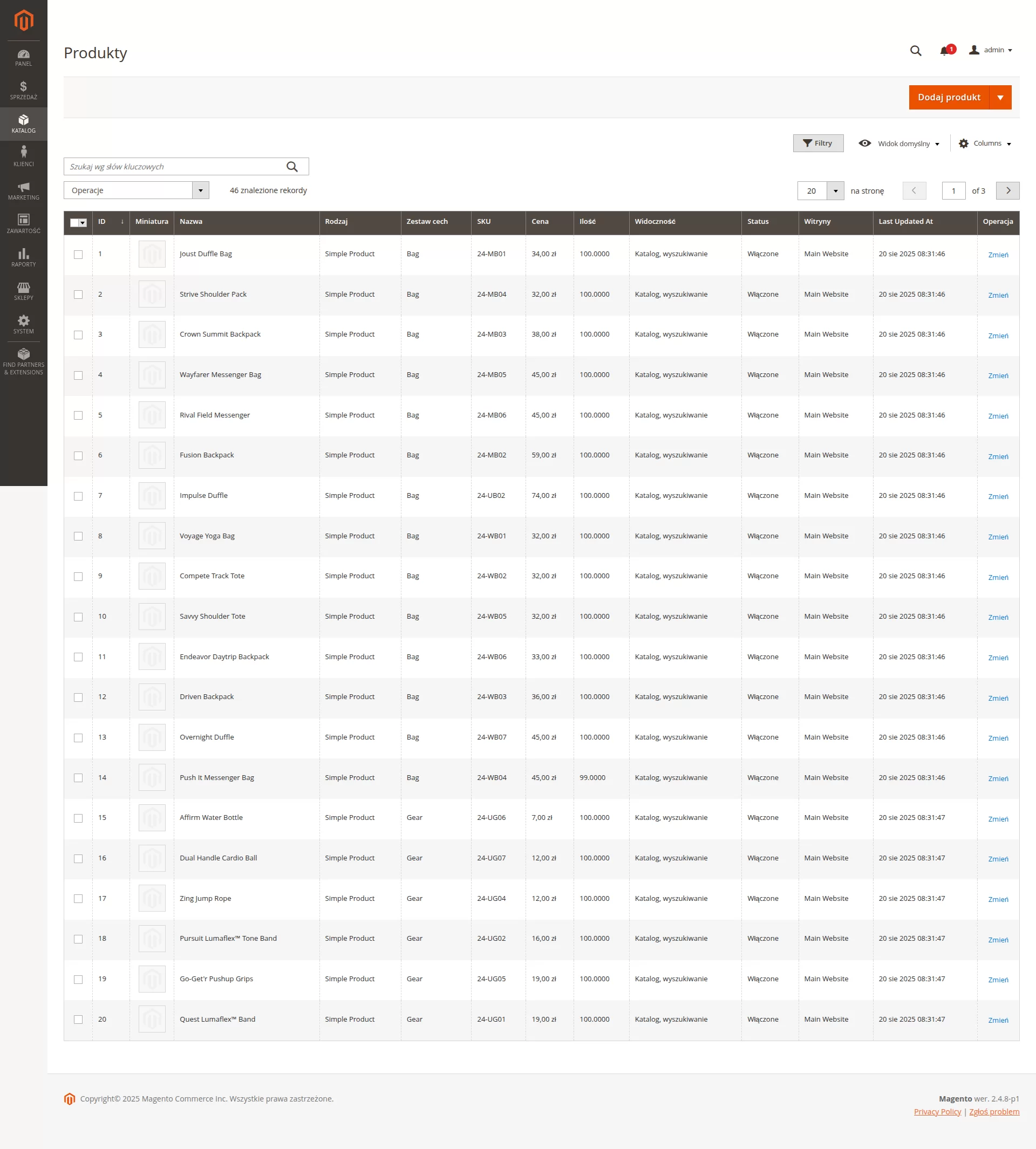The width and height of the screenshot is (1036, 1149).
Task: Open the Katalog menu in sidebar
Action: click(x=23, y=124)
